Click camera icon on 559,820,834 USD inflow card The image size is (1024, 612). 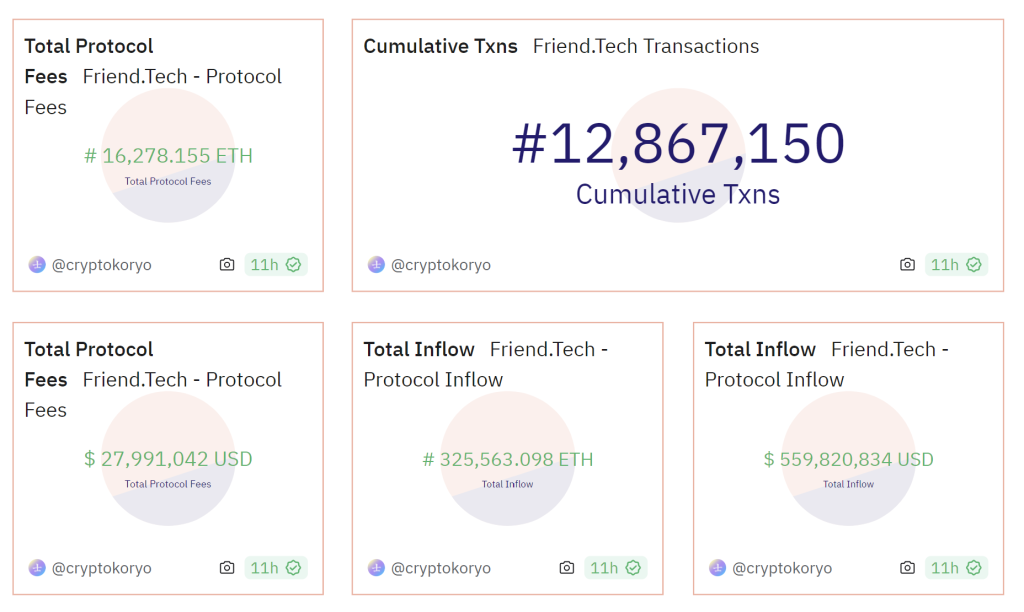(907, 568)
